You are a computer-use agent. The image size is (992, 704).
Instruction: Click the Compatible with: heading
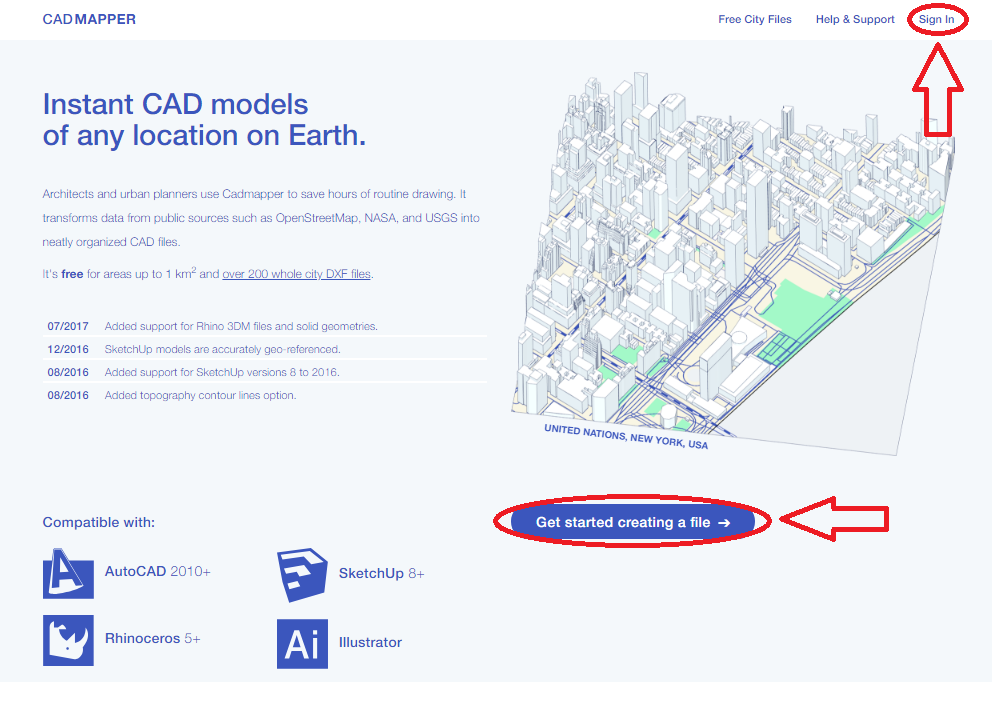(x=99, y=522)
